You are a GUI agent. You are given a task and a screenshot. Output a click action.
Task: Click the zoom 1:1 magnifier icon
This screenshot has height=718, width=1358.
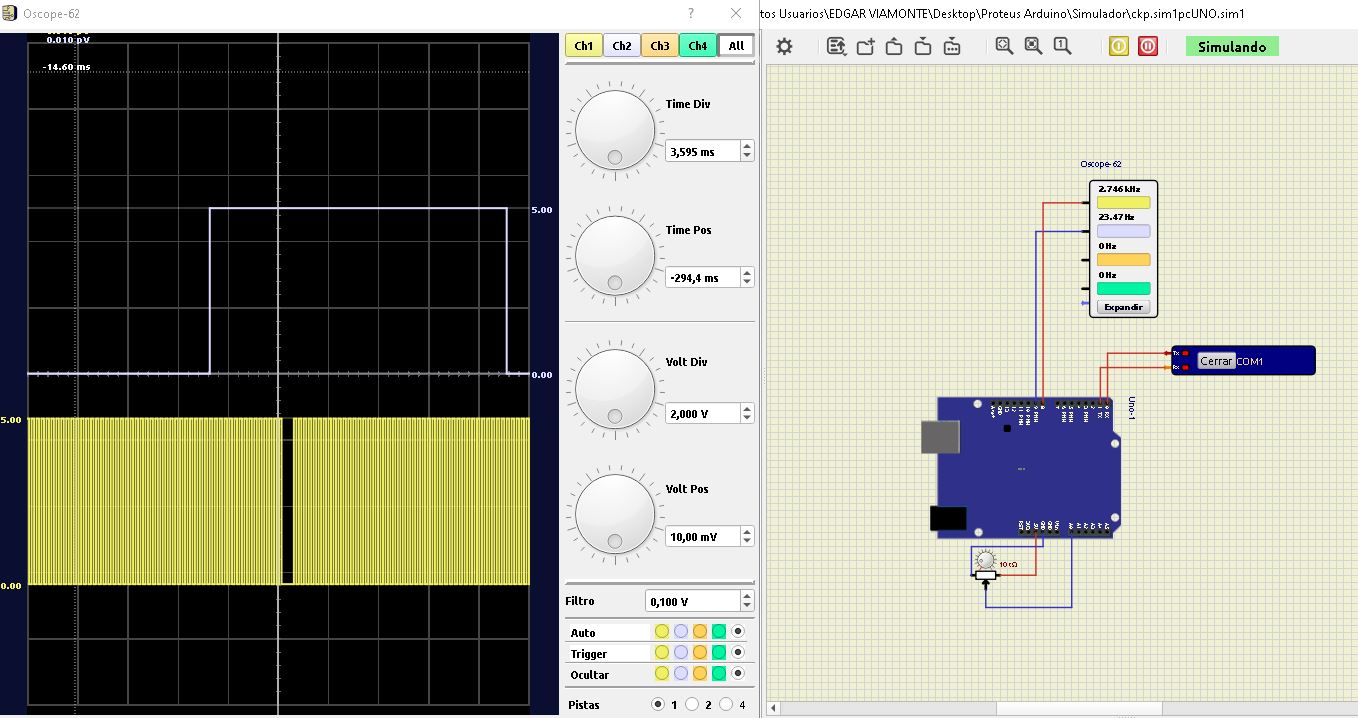tap(1062, 46)
